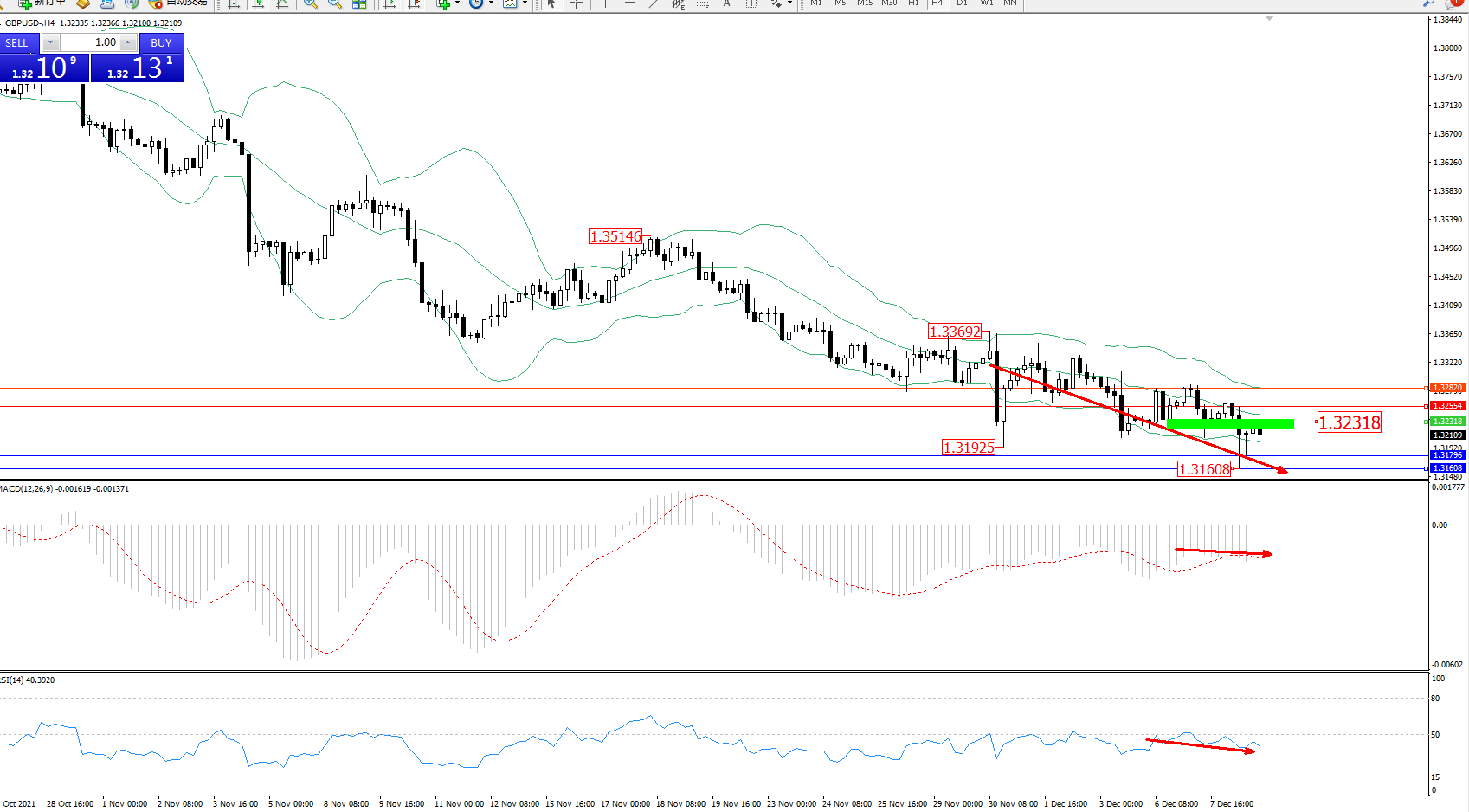
Task: Select the Cursor arrow tool
Action: [551, 3]
